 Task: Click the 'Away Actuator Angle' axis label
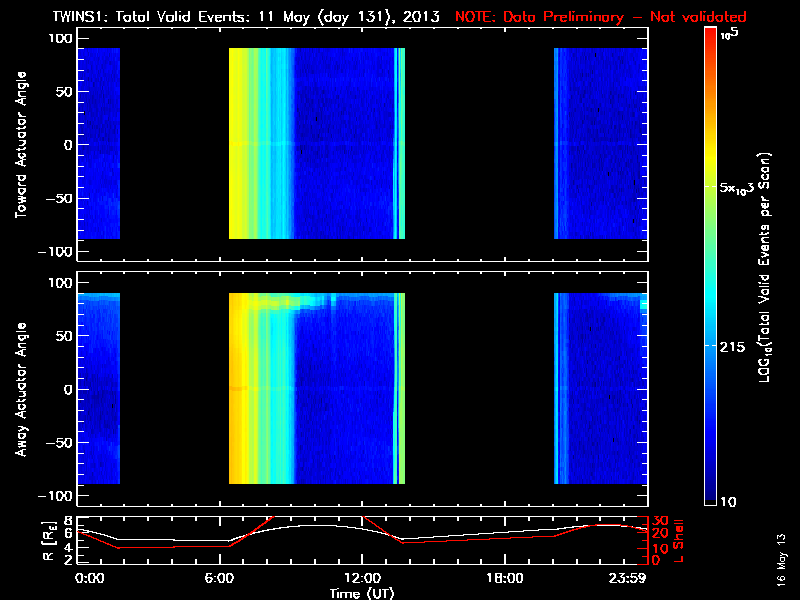20,389
